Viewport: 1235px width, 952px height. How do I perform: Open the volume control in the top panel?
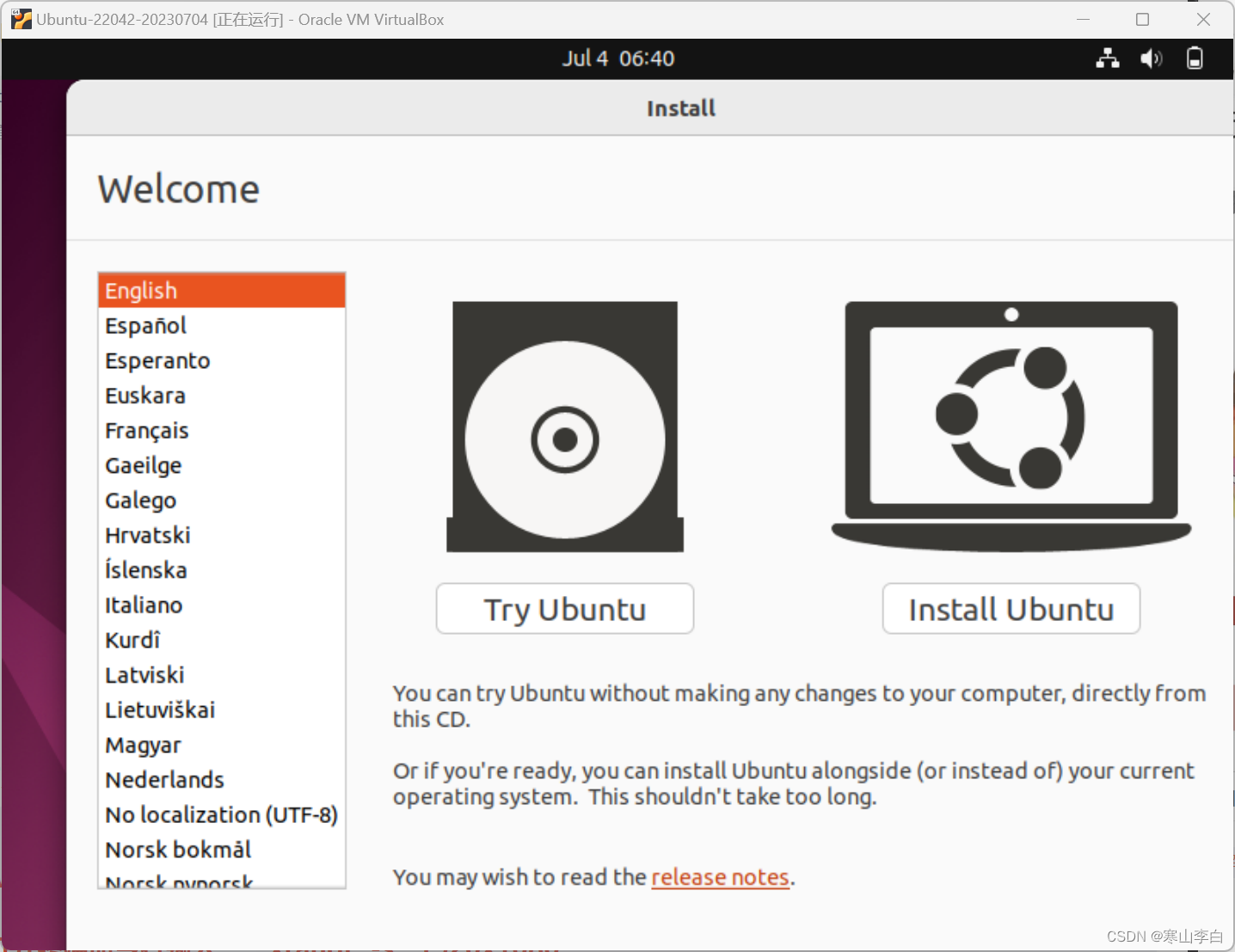[1152, 58]
